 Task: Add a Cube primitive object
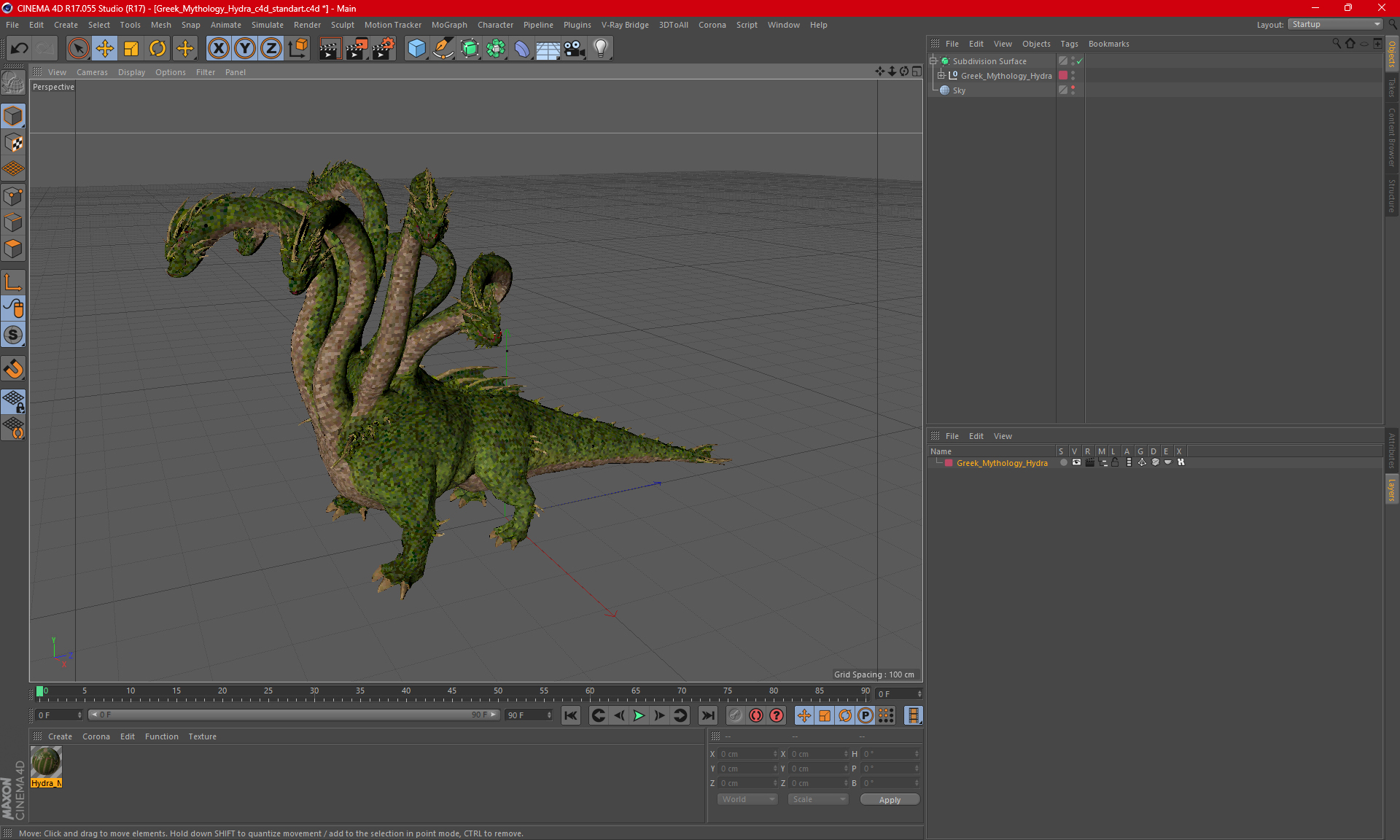[x=416, y=49]
